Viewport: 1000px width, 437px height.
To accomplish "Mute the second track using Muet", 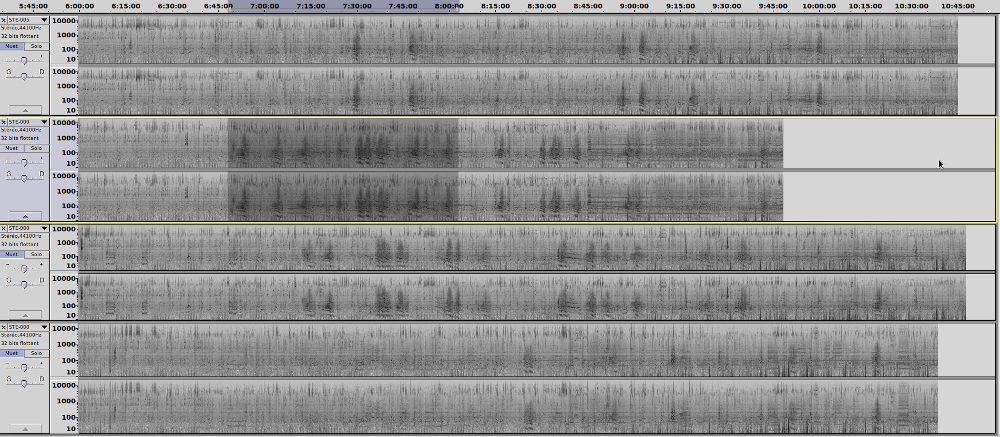I will 12,148.
